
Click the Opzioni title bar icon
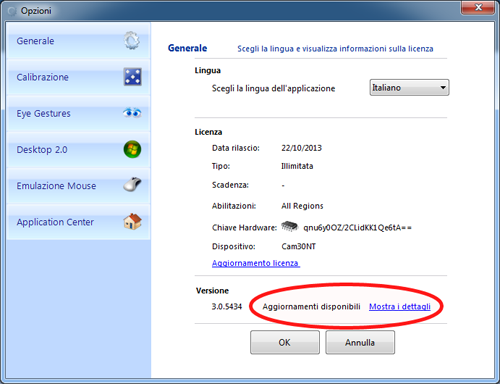(12, 11)
